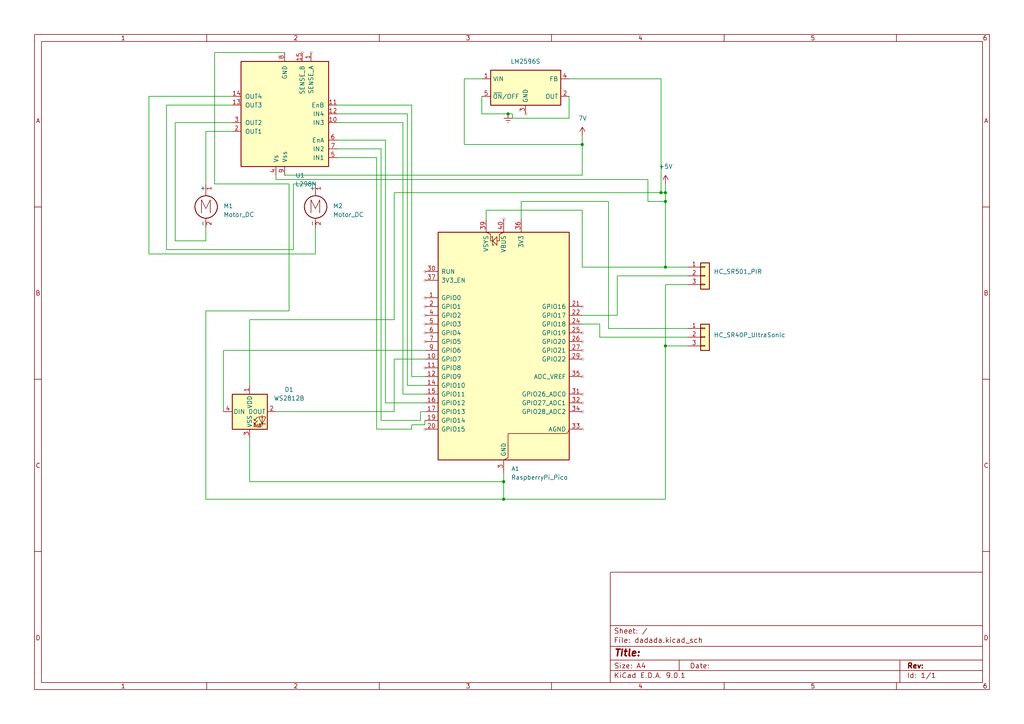Click the FB pin on LM2596S
This screenshot has width=1024, height=724.
coord(553,79)
